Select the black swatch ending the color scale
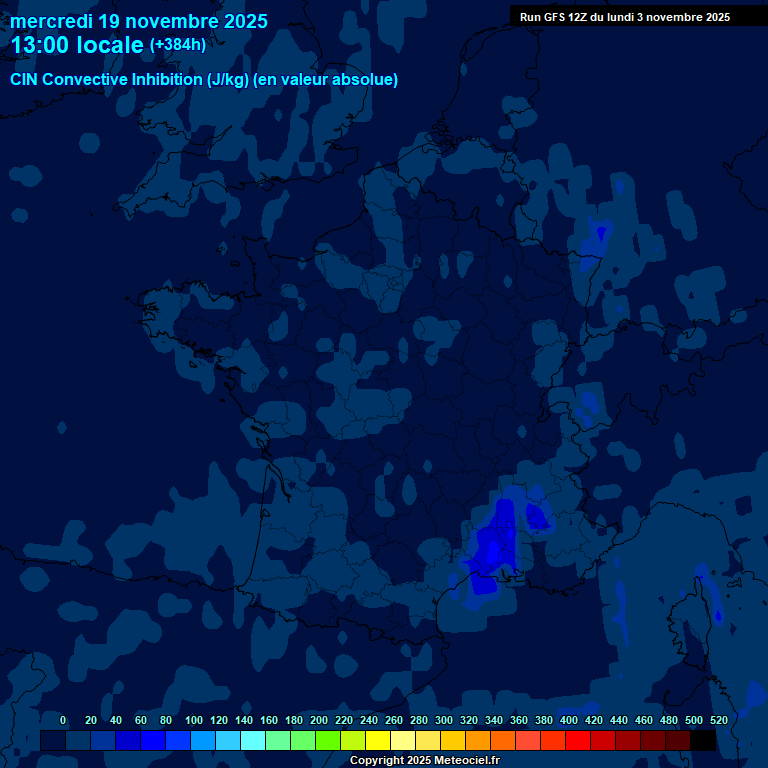This screenshot has width=768, height=768. coord(703,740)
